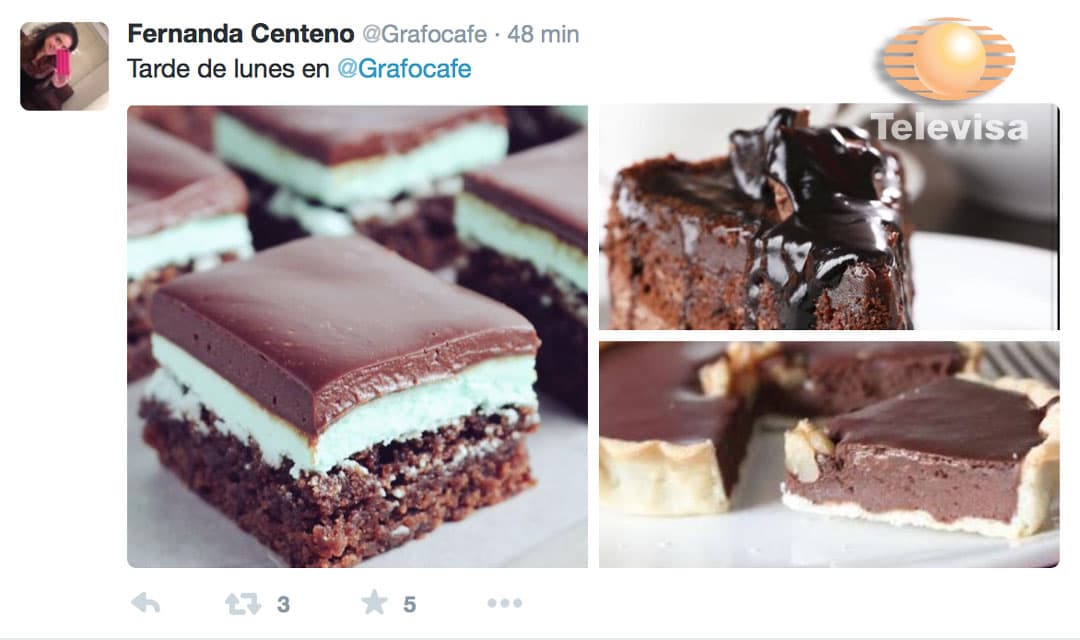Open Fernanda Centeno's profile avatar
Viewport: 1080px width, 640px height.
point(64,66)
